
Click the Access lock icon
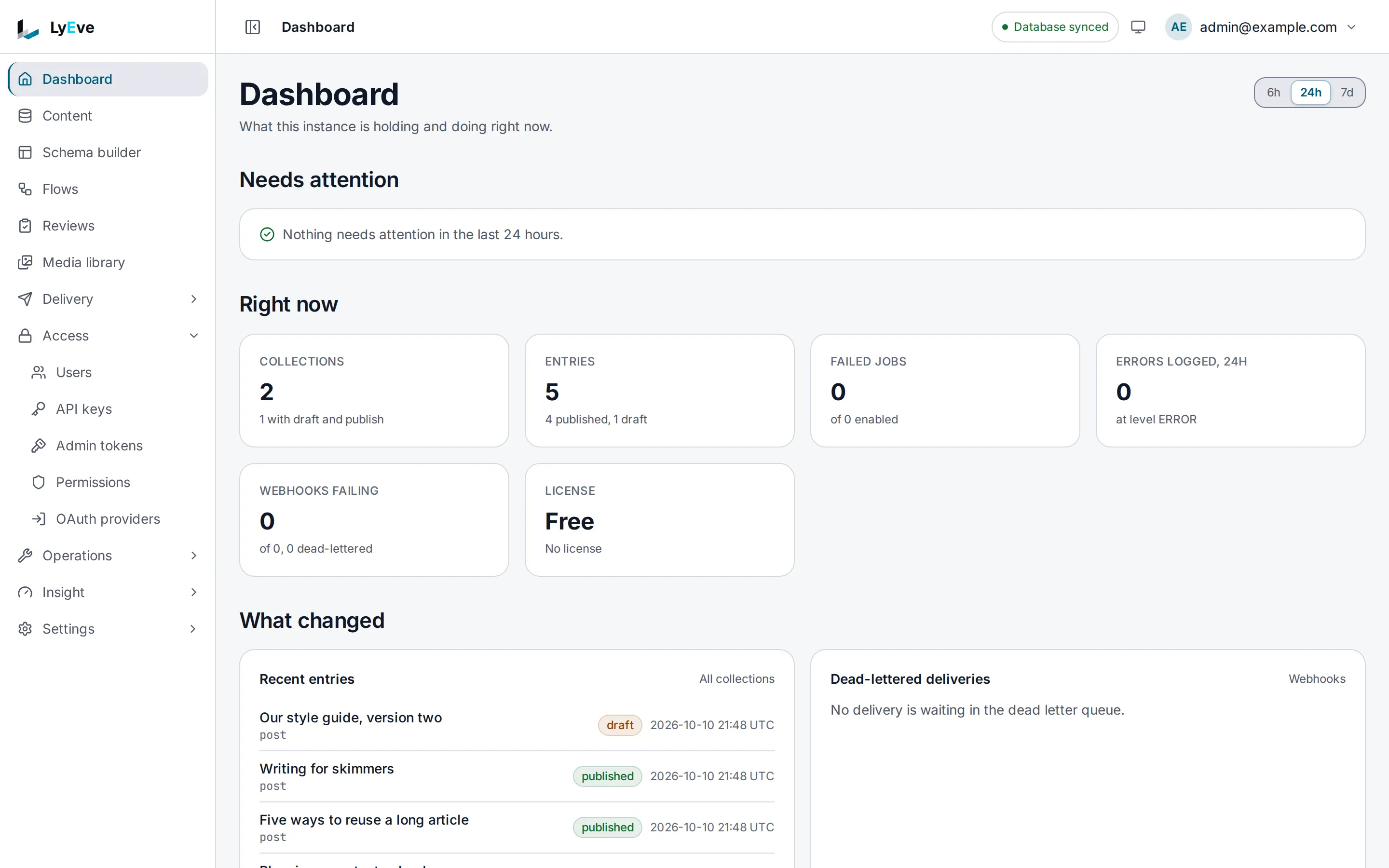click(x=25, y=336)
